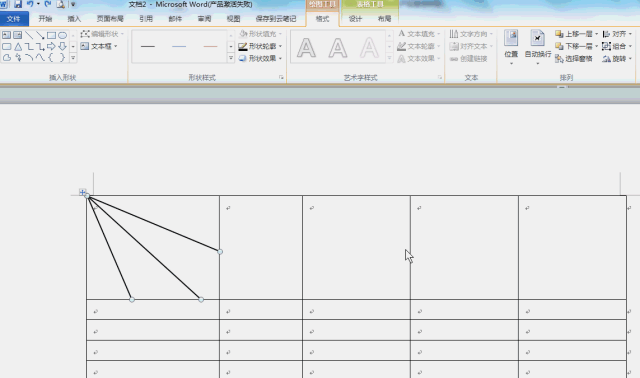Open 形状样式 dialog launcher
This screenshot has width=640, height=378.
click(x=281, y=77)
